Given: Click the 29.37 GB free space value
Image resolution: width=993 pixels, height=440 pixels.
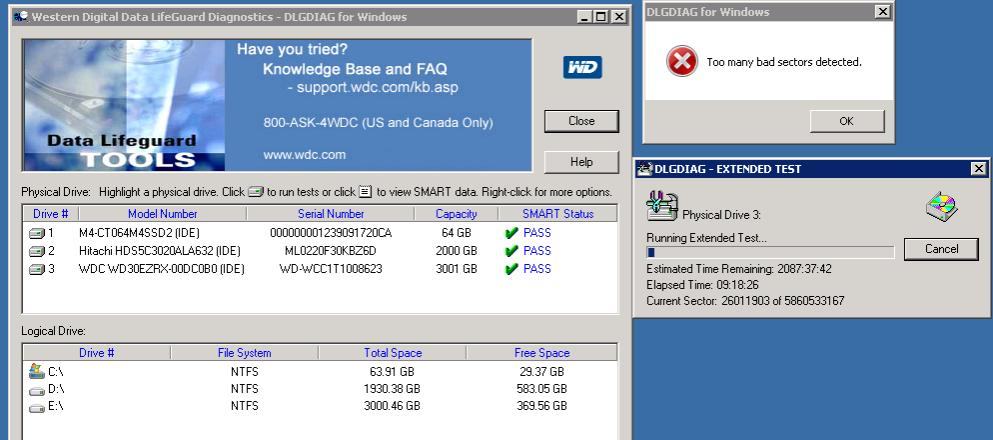Looking at the screenshot, I should (x=541, y=372).
